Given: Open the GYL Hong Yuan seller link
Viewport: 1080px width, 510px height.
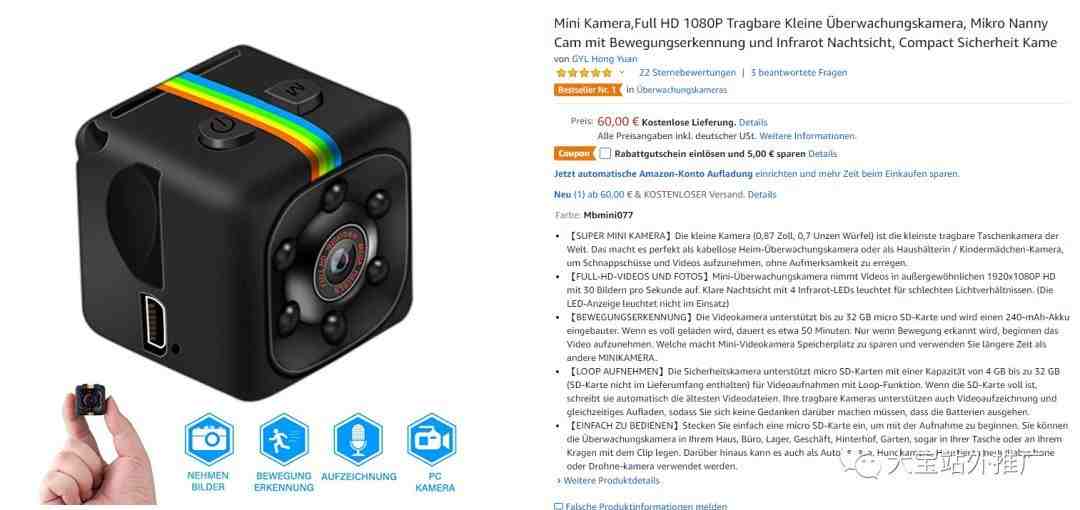Looking at the screenshot, I should [x=604, y=59].
